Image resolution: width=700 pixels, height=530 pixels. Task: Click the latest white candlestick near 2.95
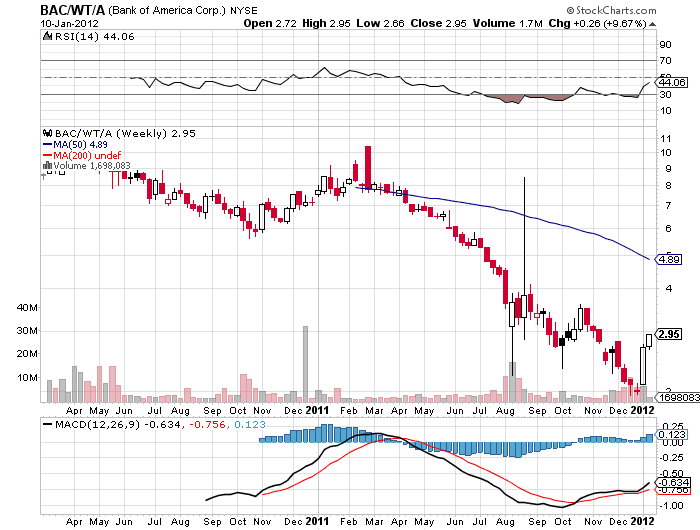point(649,341)
